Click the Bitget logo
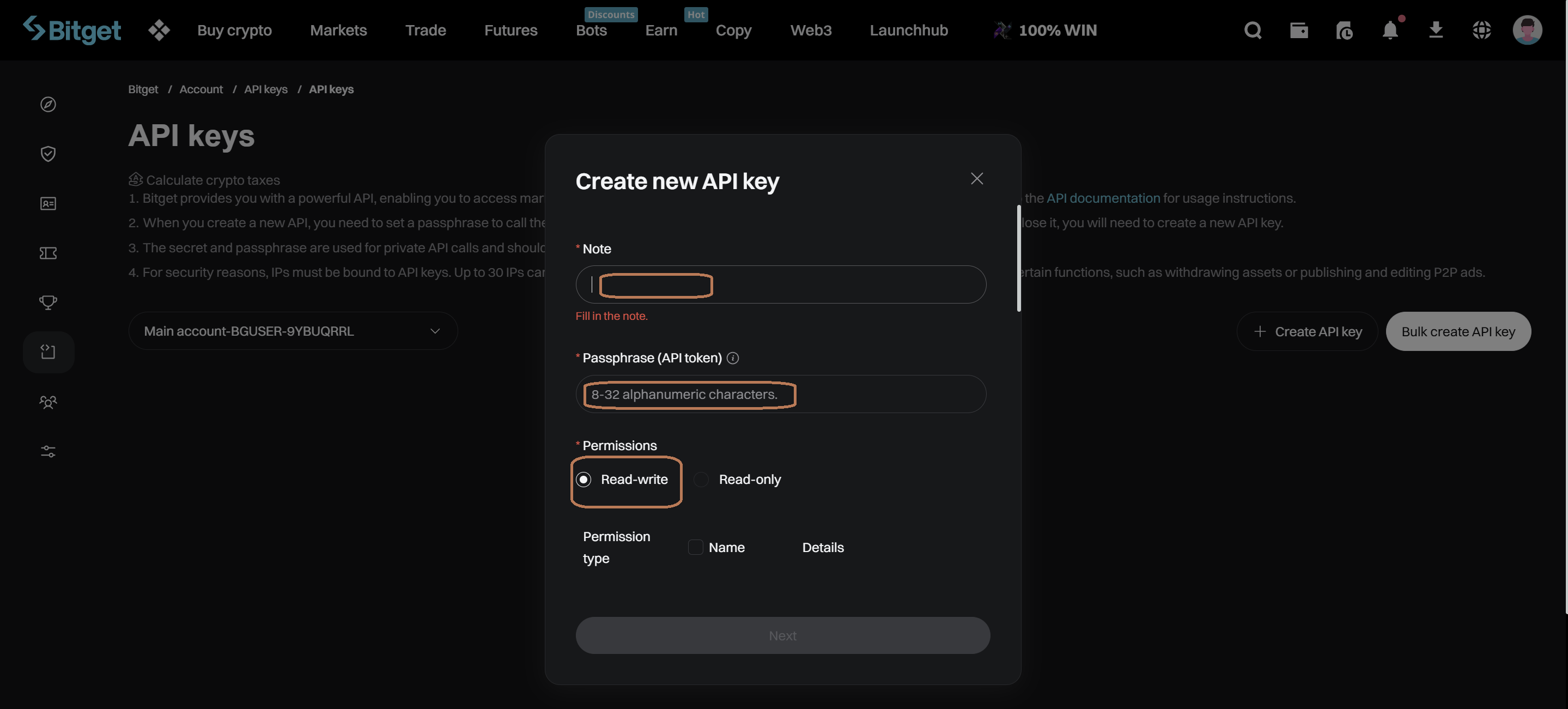This screenshot has width=1568, height=709. click(72, 29)
